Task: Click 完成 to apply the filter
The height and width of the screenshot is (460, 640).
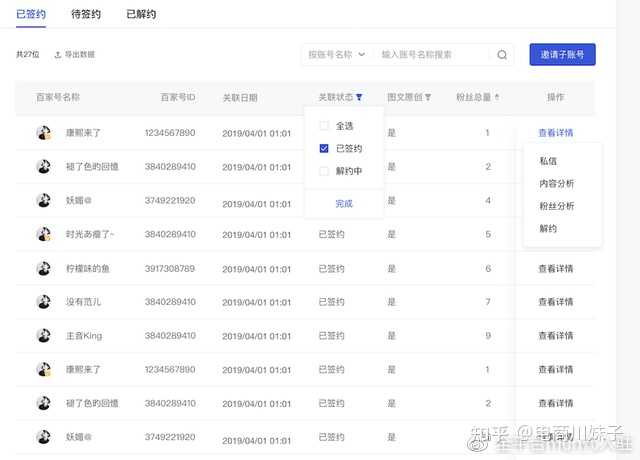Action: coord(344,203)
